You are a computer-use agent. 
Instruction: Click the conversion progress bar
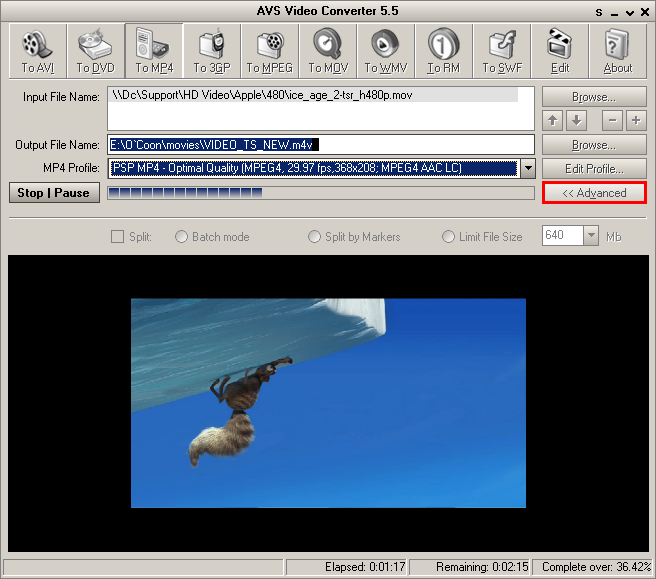tap(321, 193)
